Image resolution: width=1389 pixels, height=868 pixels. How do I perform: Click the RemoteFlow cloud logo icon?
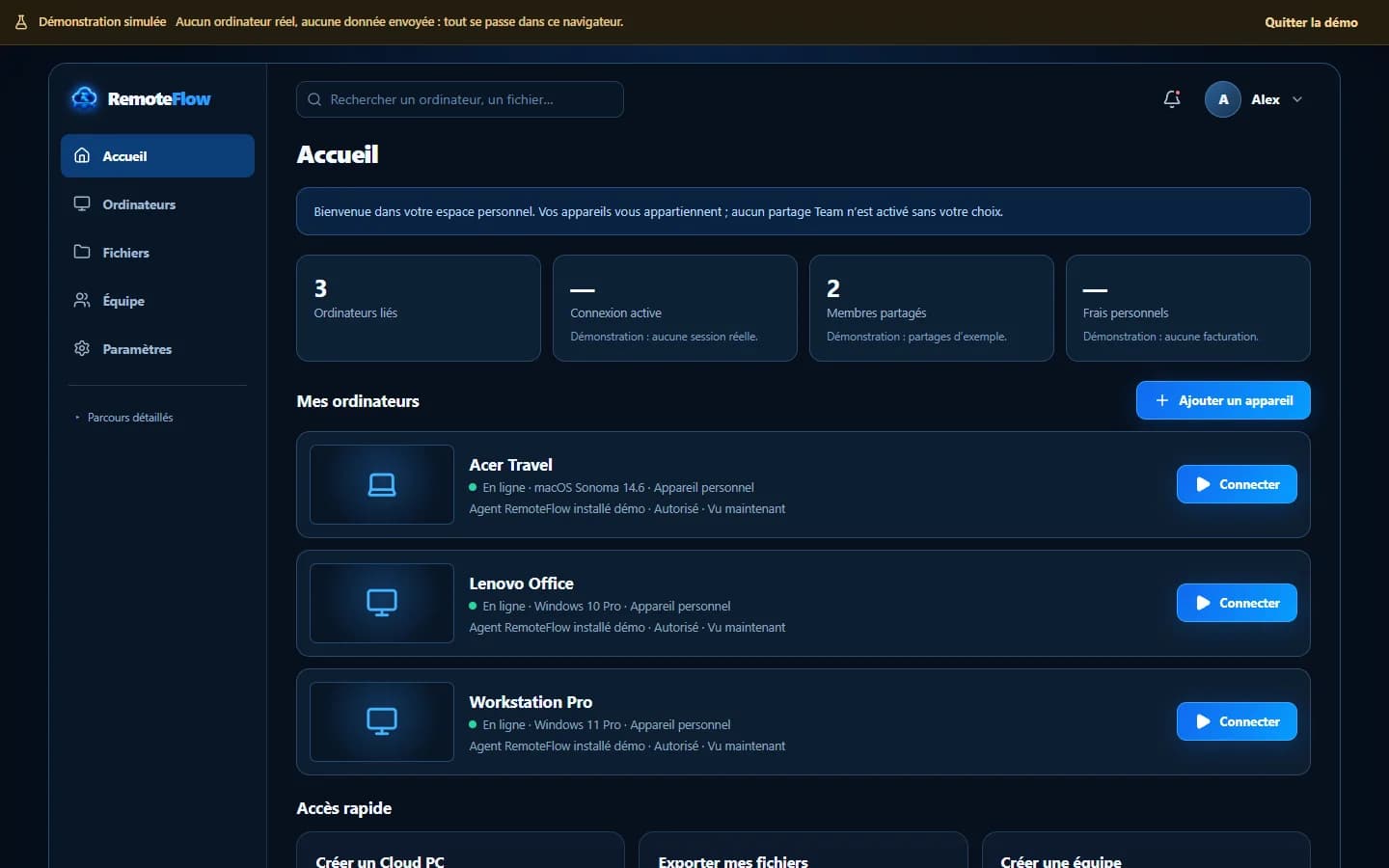click(x=84, y=98)
